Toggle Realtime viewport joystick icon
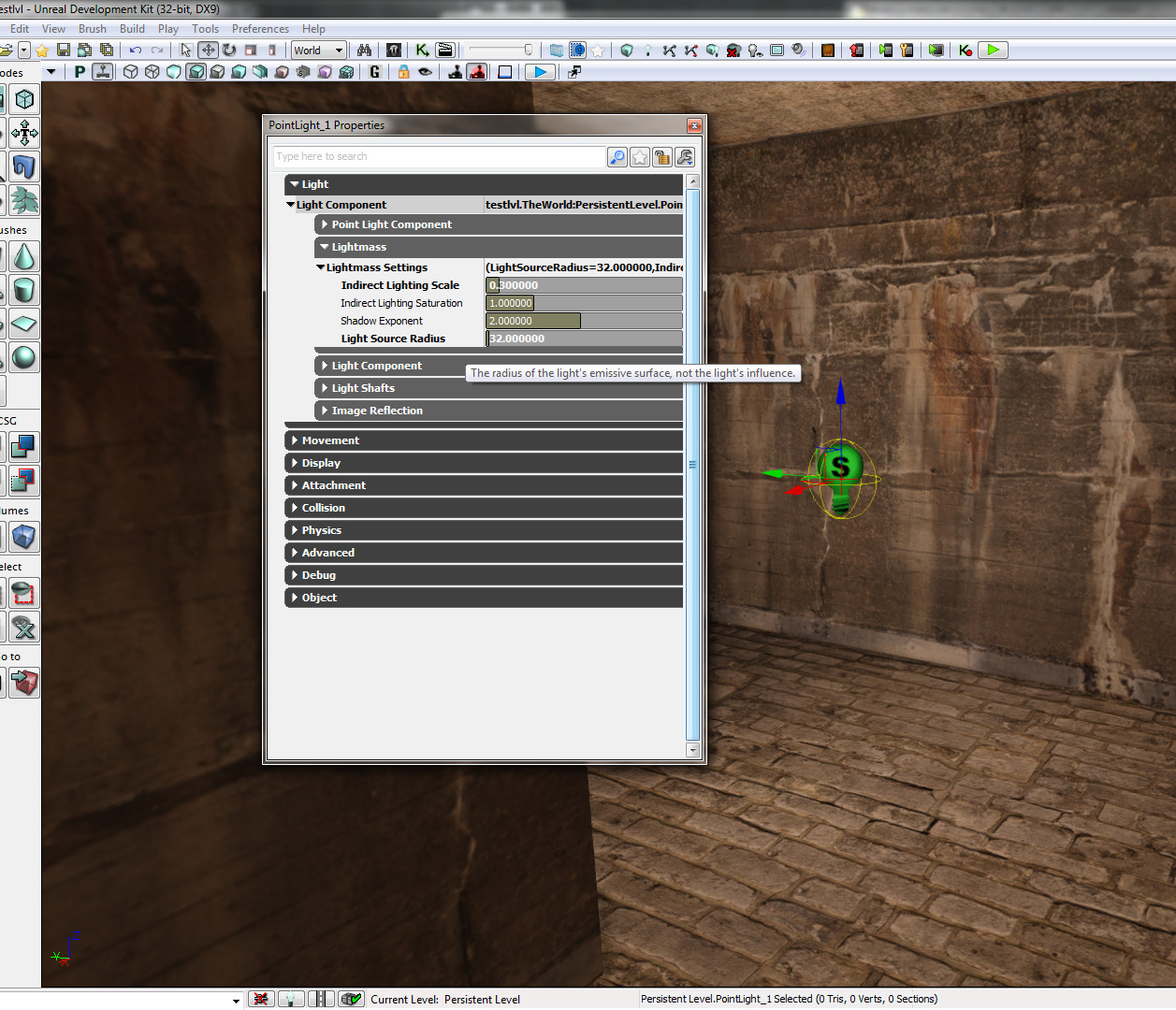Image resolution: width=1176 pixels, height=1010 pixels. tap(103, 72)
